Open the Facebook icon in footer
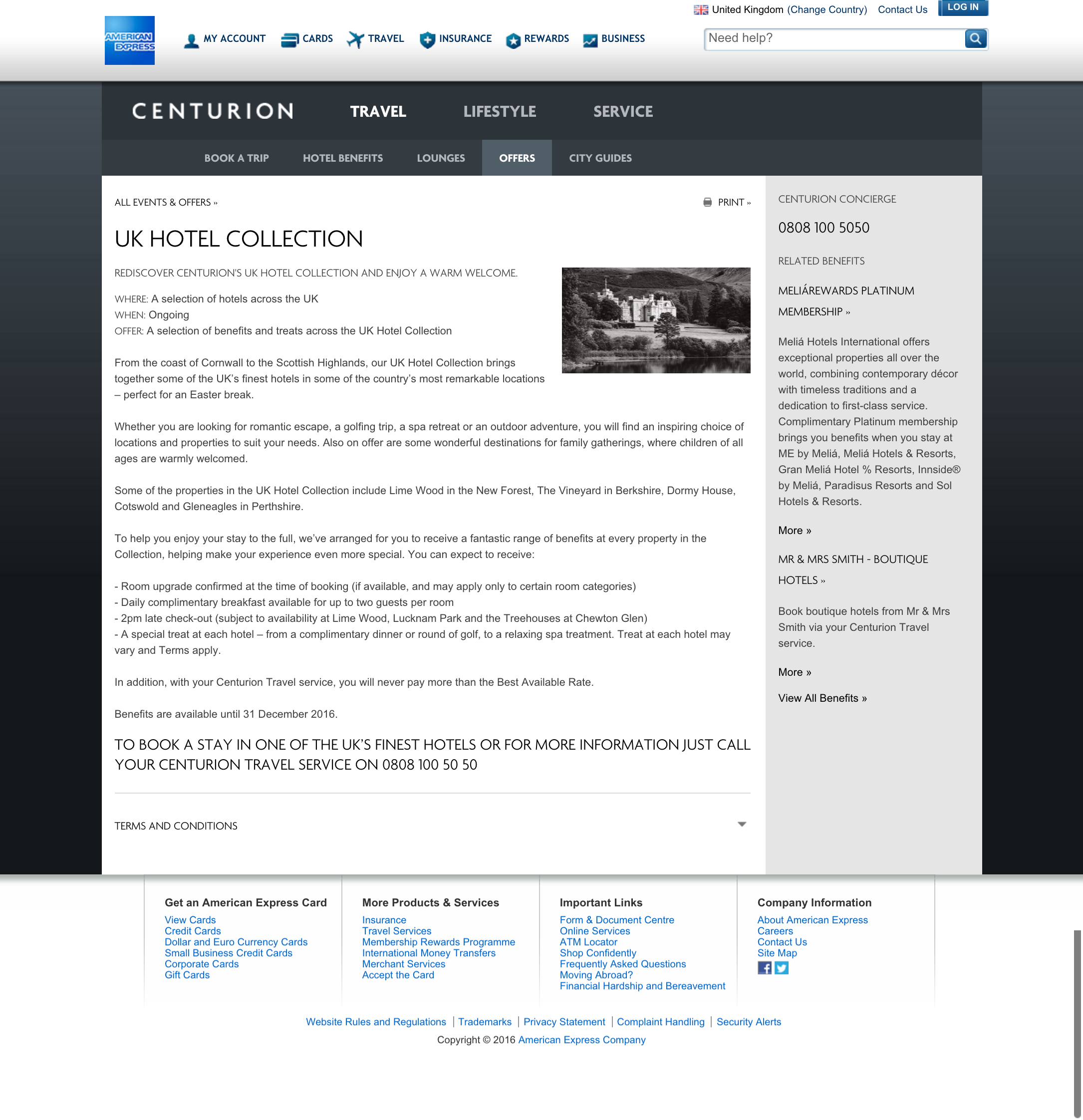This screenshot has height=1120, width=1083. coord(764,968)
